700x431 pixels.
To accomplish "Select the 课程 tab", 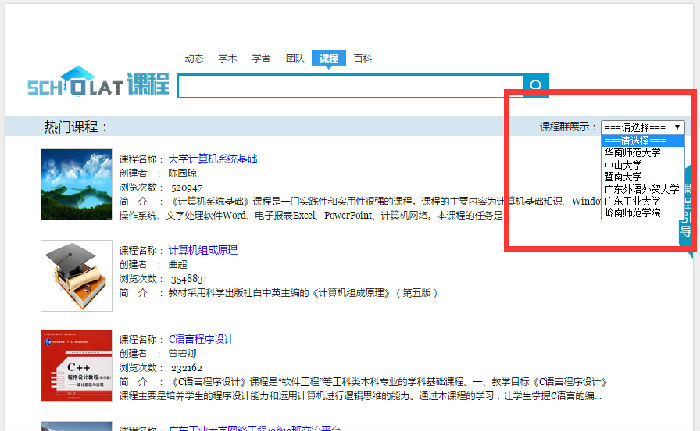I will (329, 58).
